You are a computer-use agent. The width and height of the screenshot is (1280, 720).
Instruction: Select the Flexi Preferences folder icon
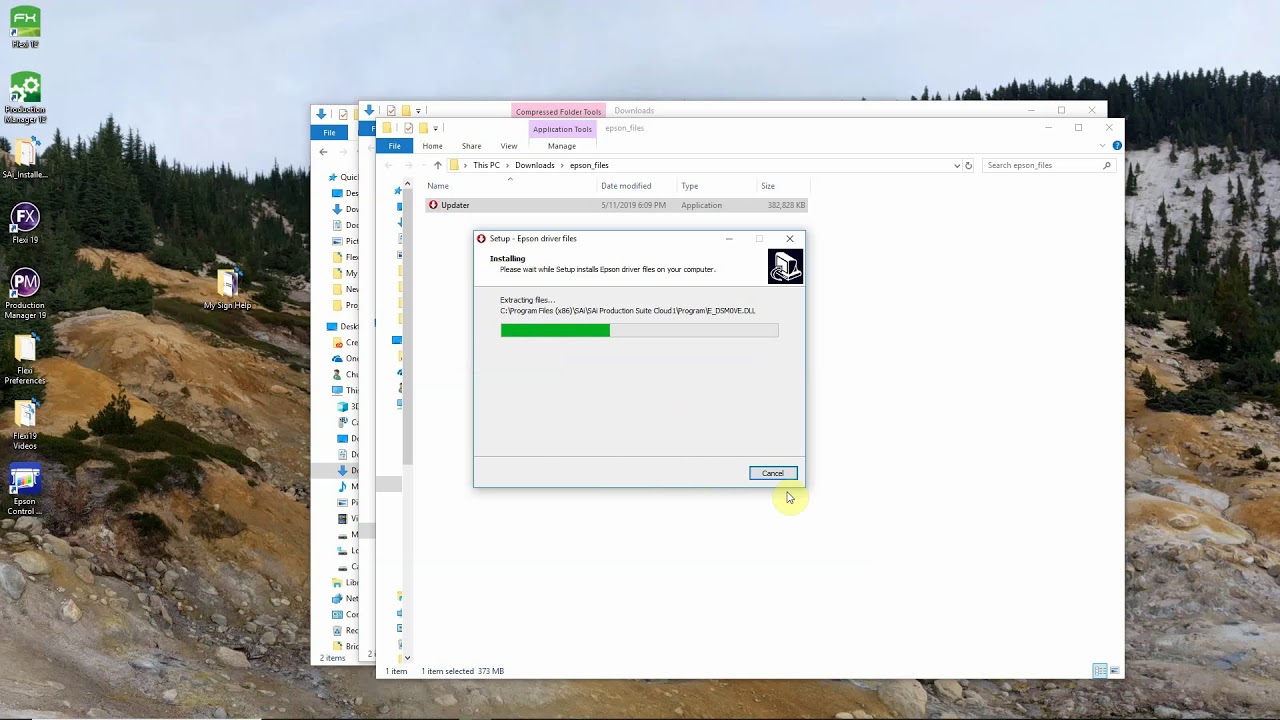pos(25,359)
